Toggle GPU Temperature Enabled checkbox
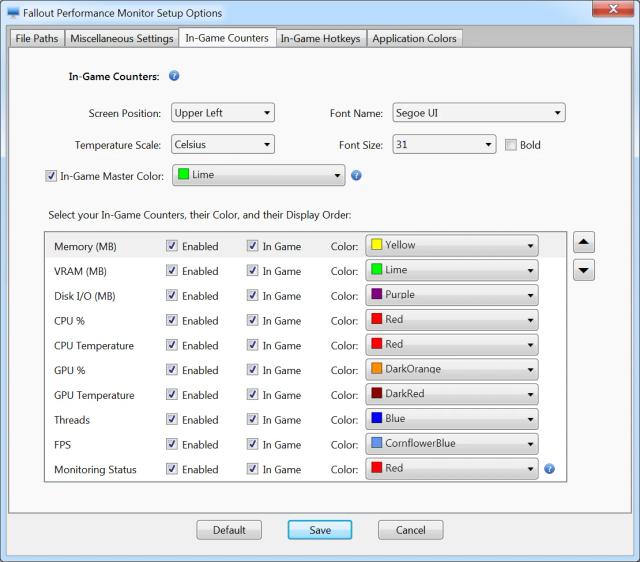The height and width of the screenshot is (562, 640). pyautogui.click(x=172, y=394)
